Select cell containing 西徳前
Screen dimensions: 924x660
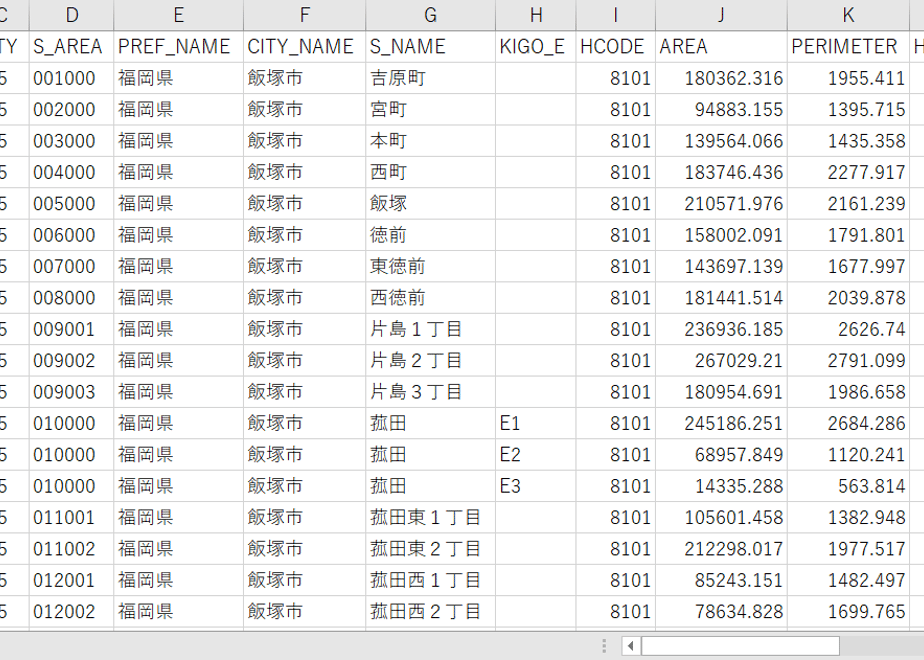click(431, 298)
